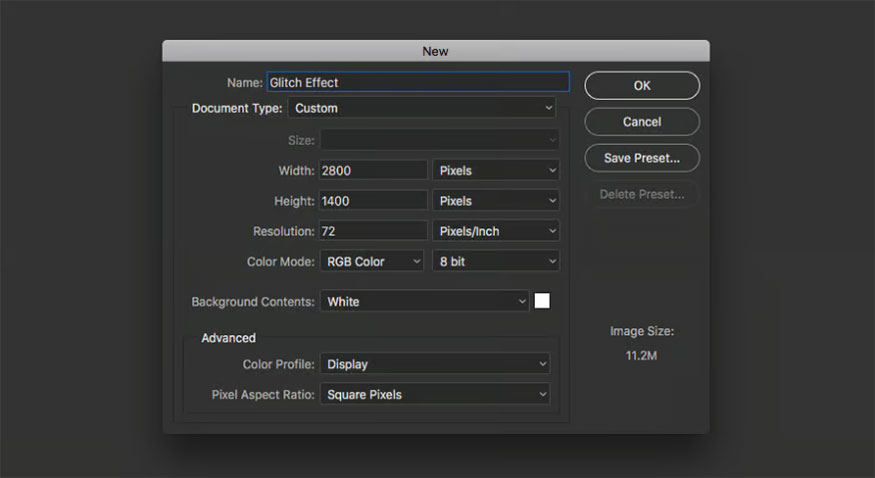This screenshot has width=875, height=478.
Task: Expand the Pixel Aspect Ratio dropdown
Action: tap(435, 395)
